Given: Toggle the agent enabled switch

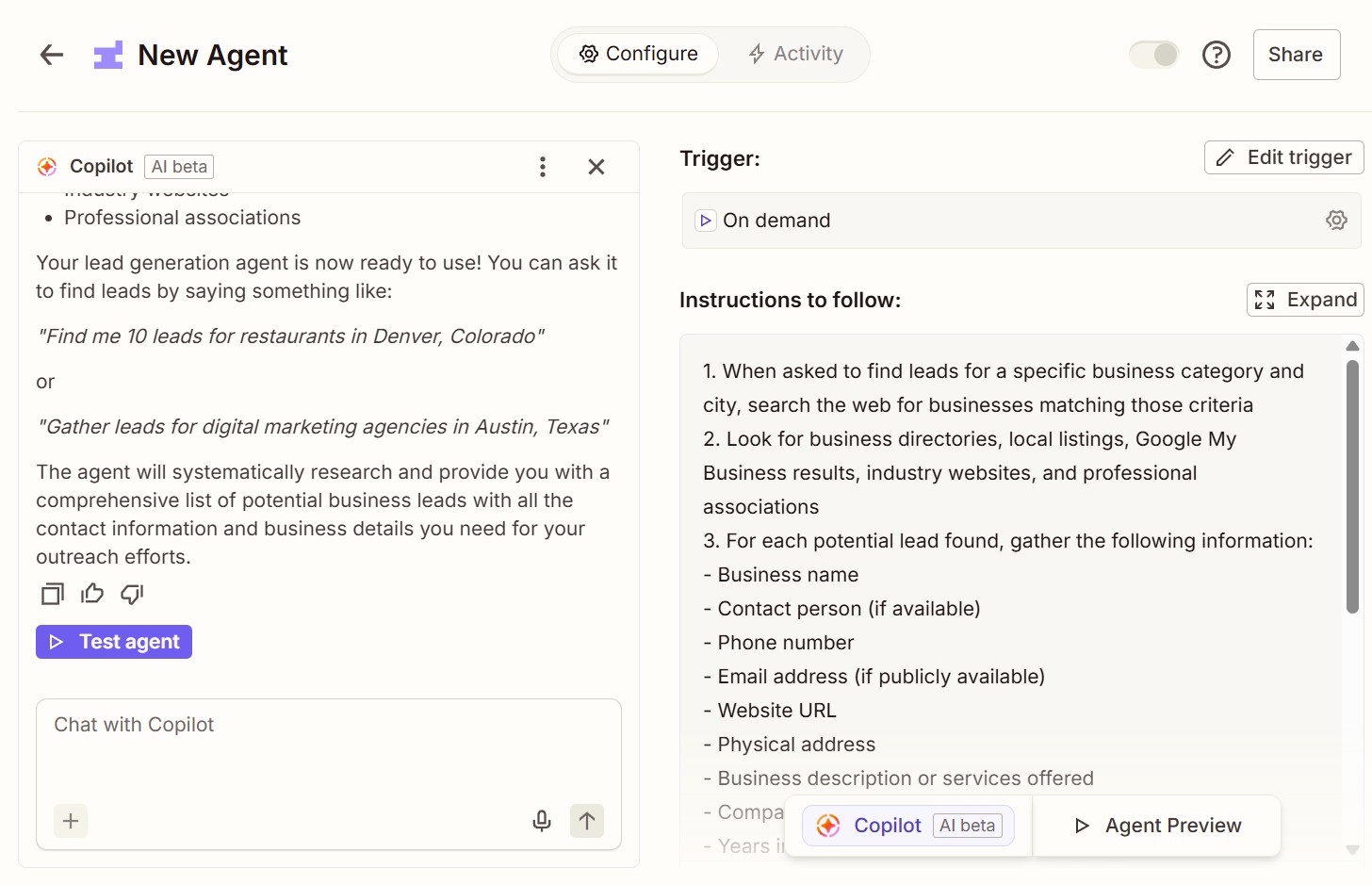Looking at the screenshot, I should click(1153, 55).
